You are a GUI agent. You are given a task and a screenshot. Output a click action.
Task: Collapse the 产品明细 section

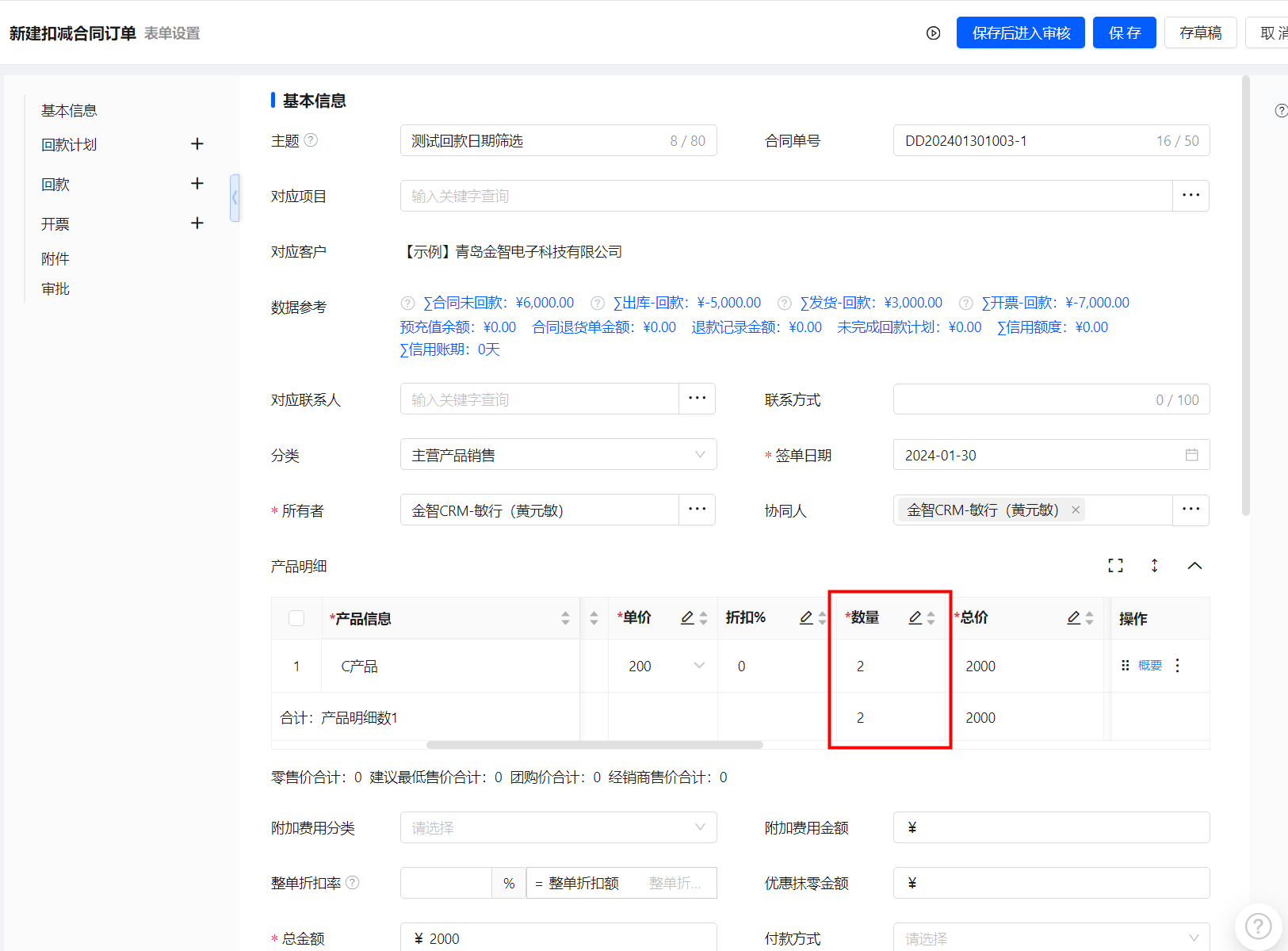coord(1194,565)
